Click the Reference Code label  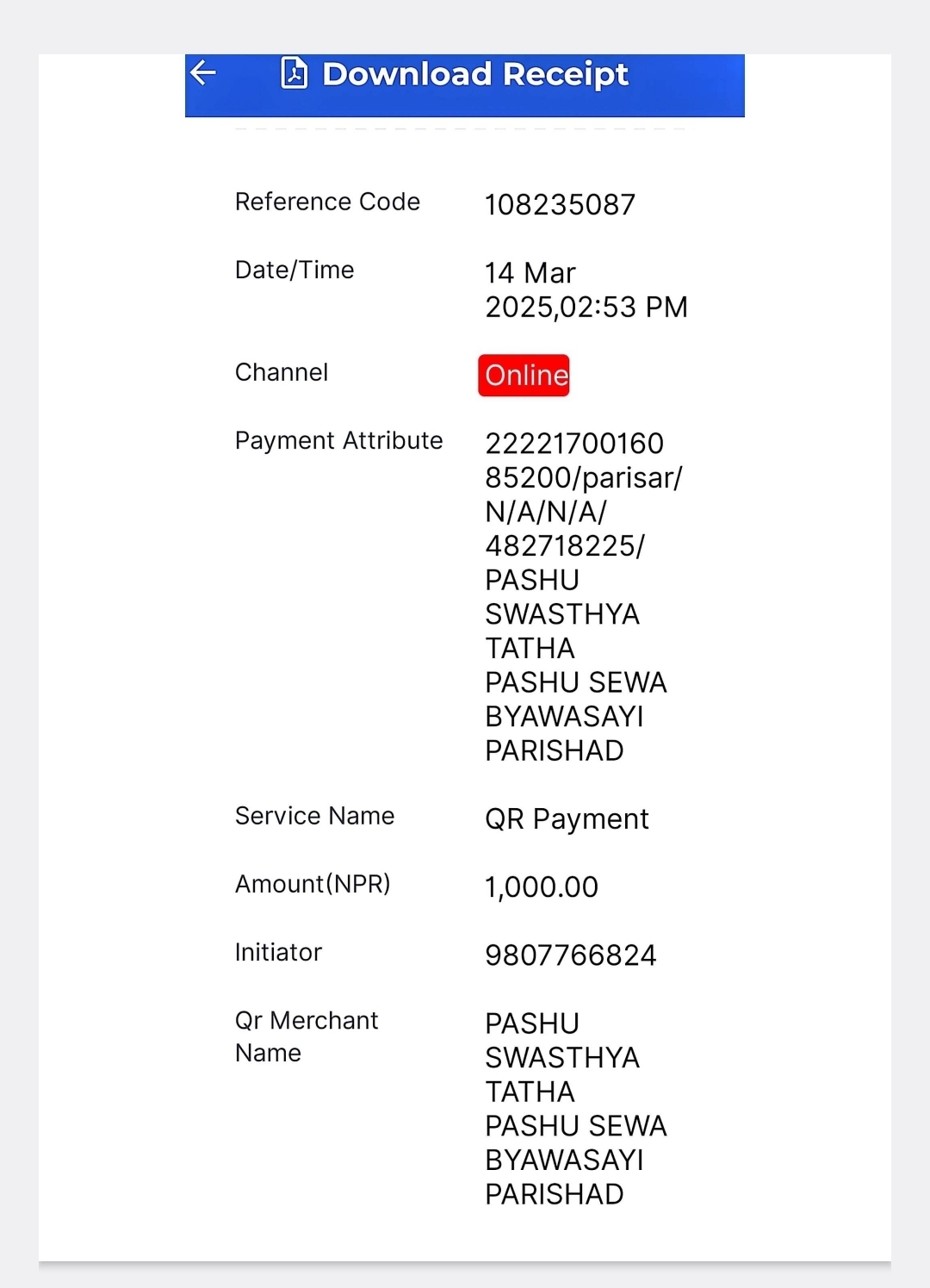[x=327, y=202]
